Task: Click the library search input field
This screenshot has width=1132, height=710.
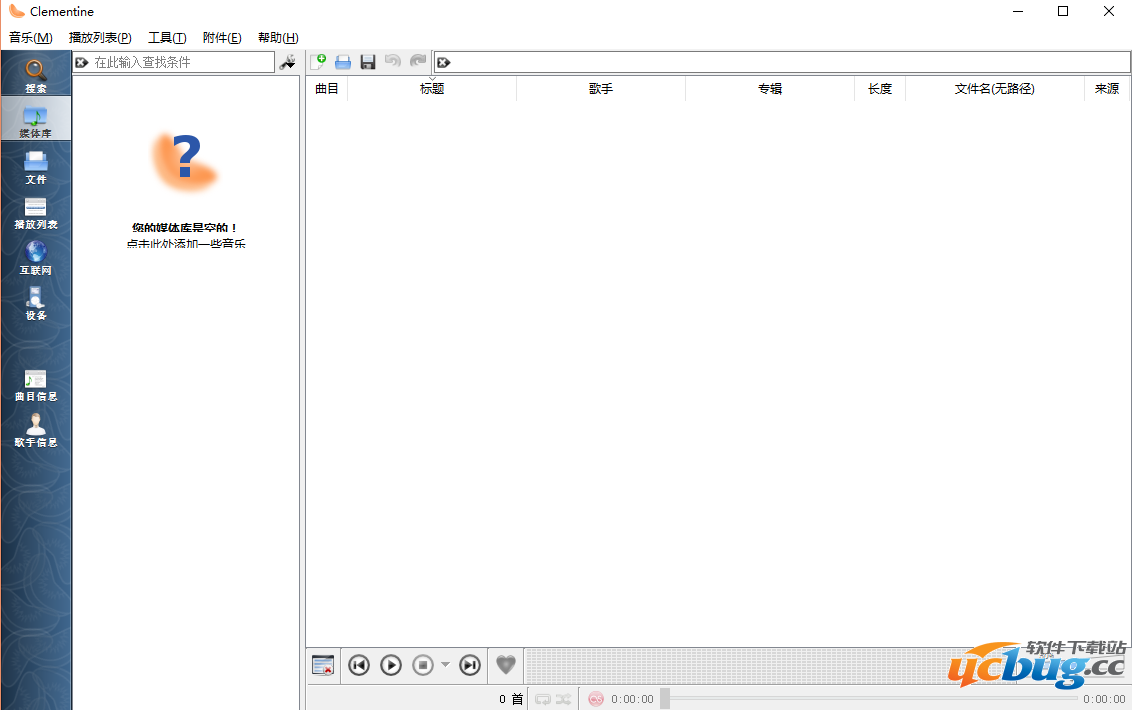Action: pyautogui.click(x=180, y=62)
